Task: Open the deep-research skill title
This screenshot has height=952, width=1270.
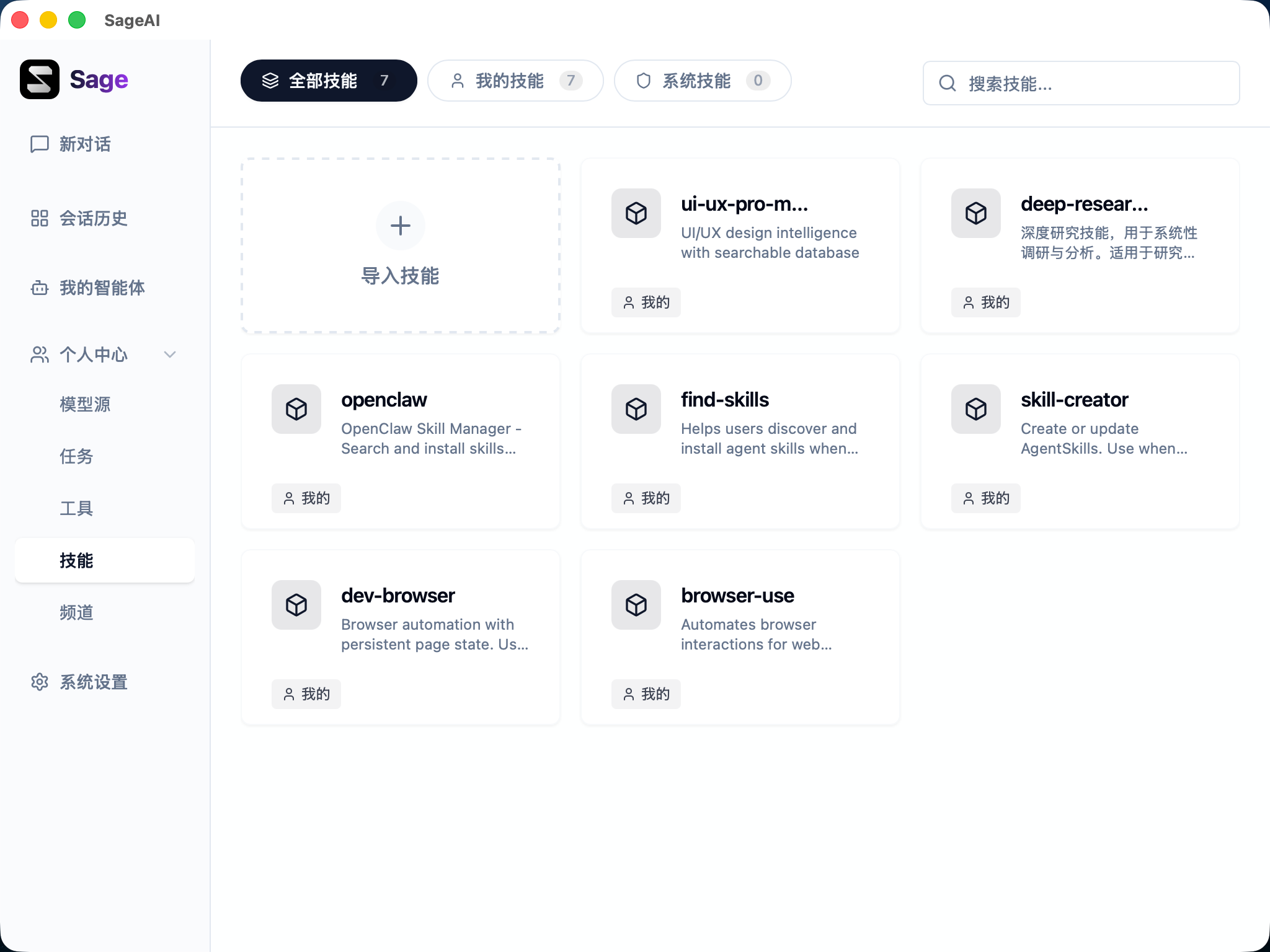Action: point(1084,204)
